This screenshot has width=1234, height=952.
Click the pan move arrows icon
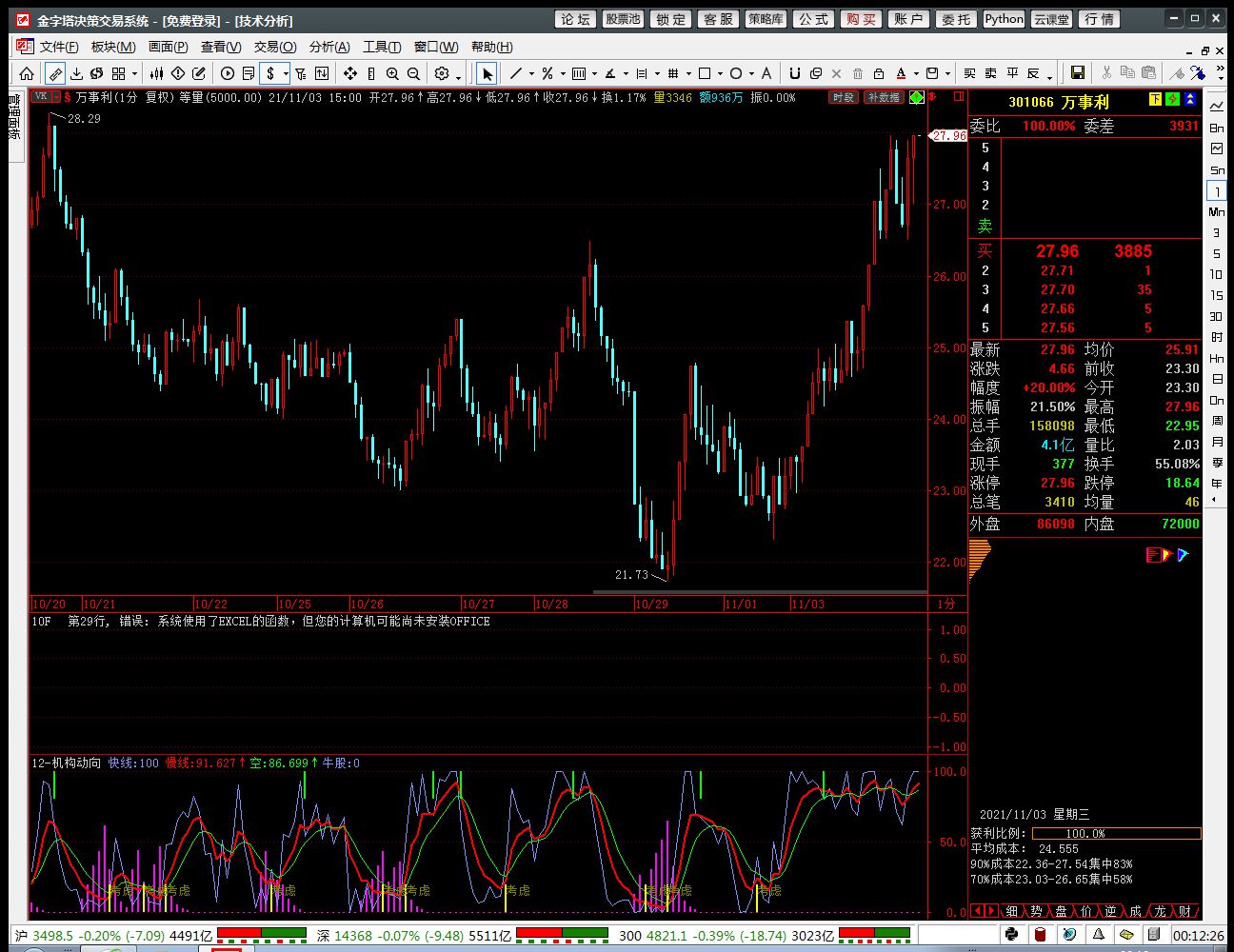click(x=349, y=73)
